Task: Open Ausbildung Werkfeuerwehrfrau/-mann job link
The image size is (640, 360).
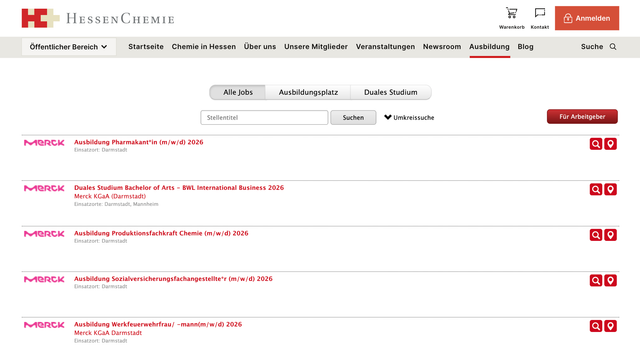Action: coord(158,324)
